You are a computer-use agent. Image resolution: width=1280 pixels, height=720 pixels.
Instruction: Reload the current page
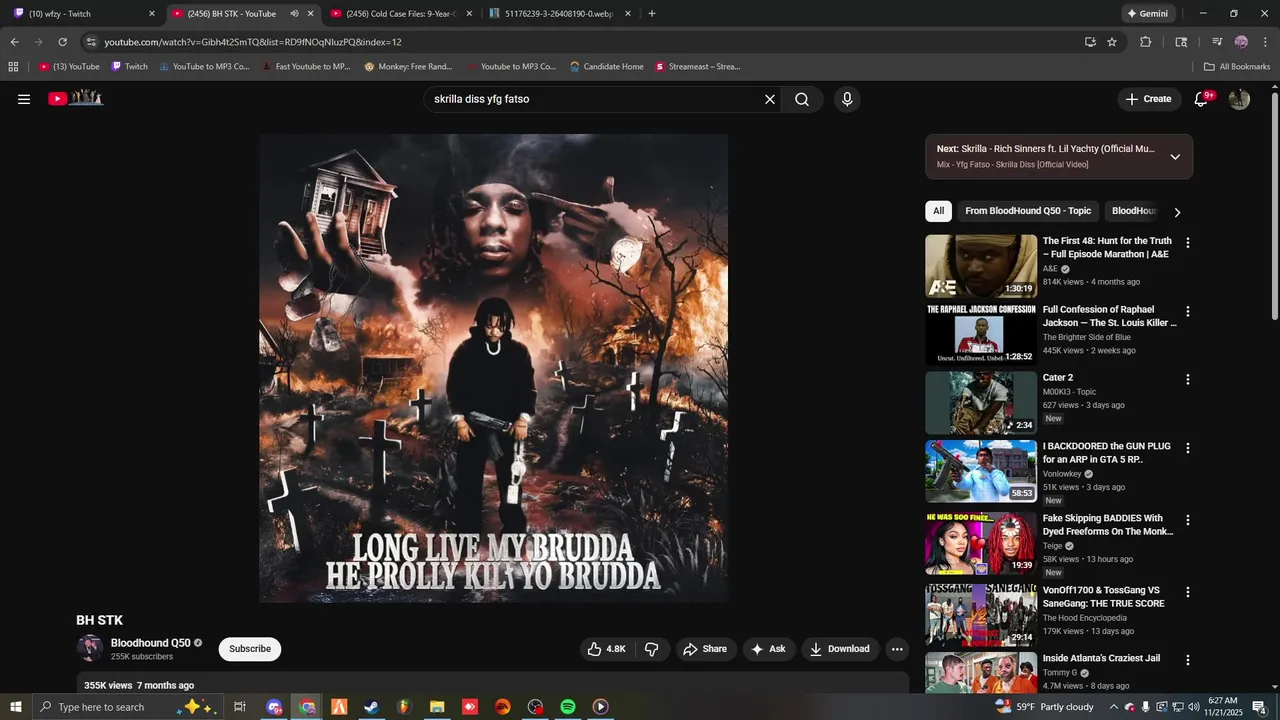63,42
